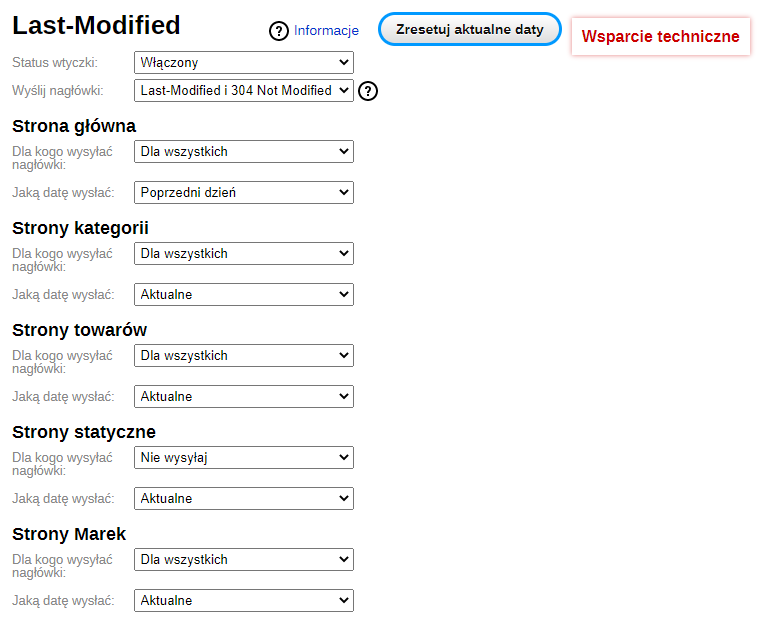Open Strony Marek header recipients dropdown
The width and height of the screenshot is (766, 638).
[x=244, y=559]
